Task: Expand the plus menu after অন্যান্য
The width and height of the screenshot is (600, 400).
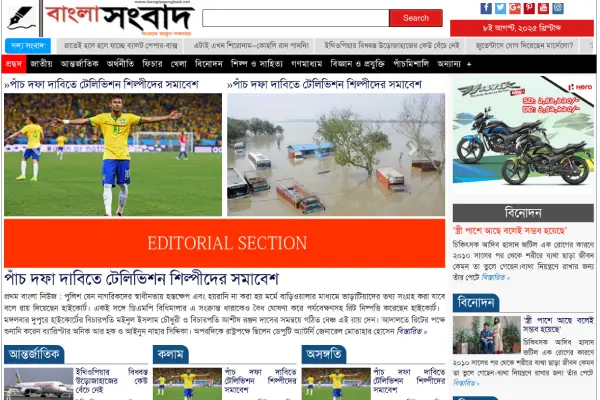Action: (469, 64)
